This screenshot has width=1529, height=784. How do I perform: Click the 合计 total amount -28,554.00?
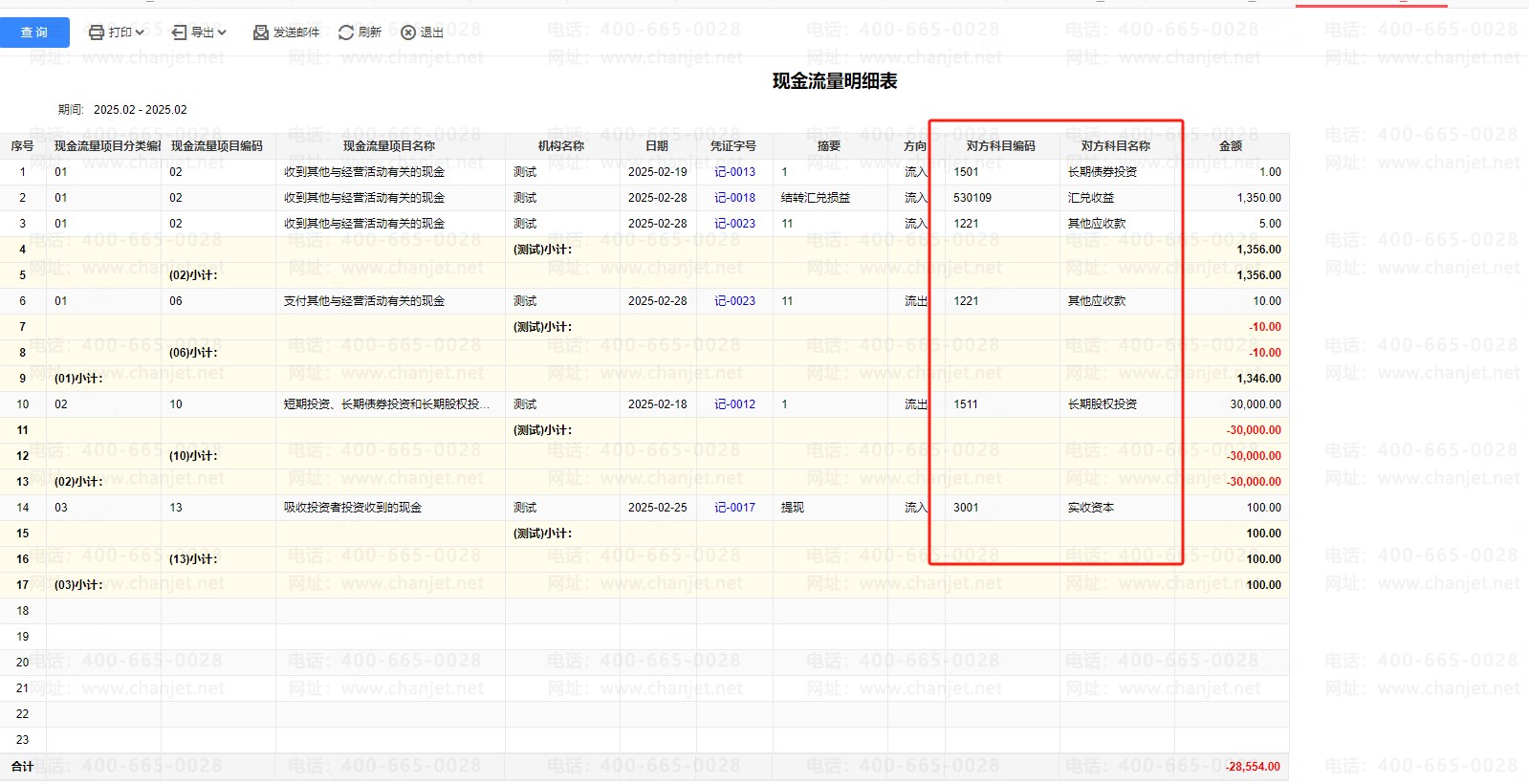pos(1253,767)
